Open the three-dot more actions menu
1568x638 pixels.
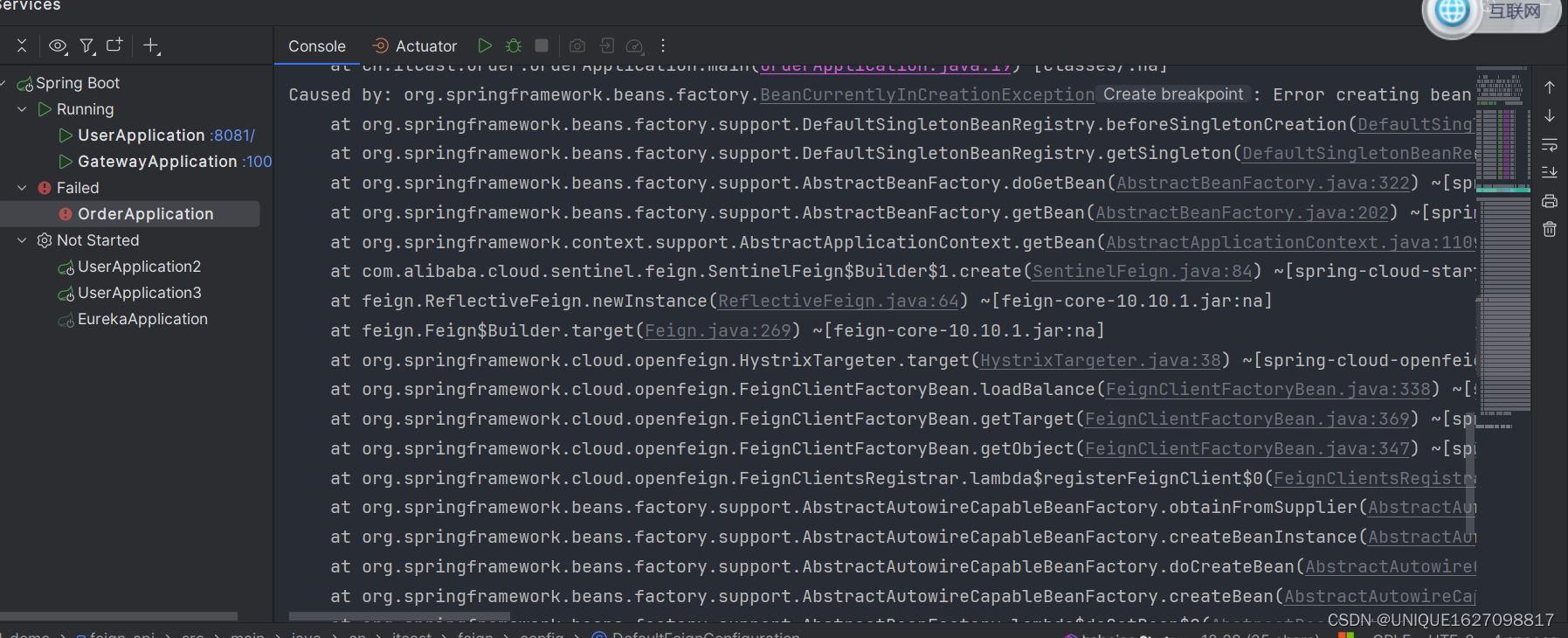[x=663, y=45]
